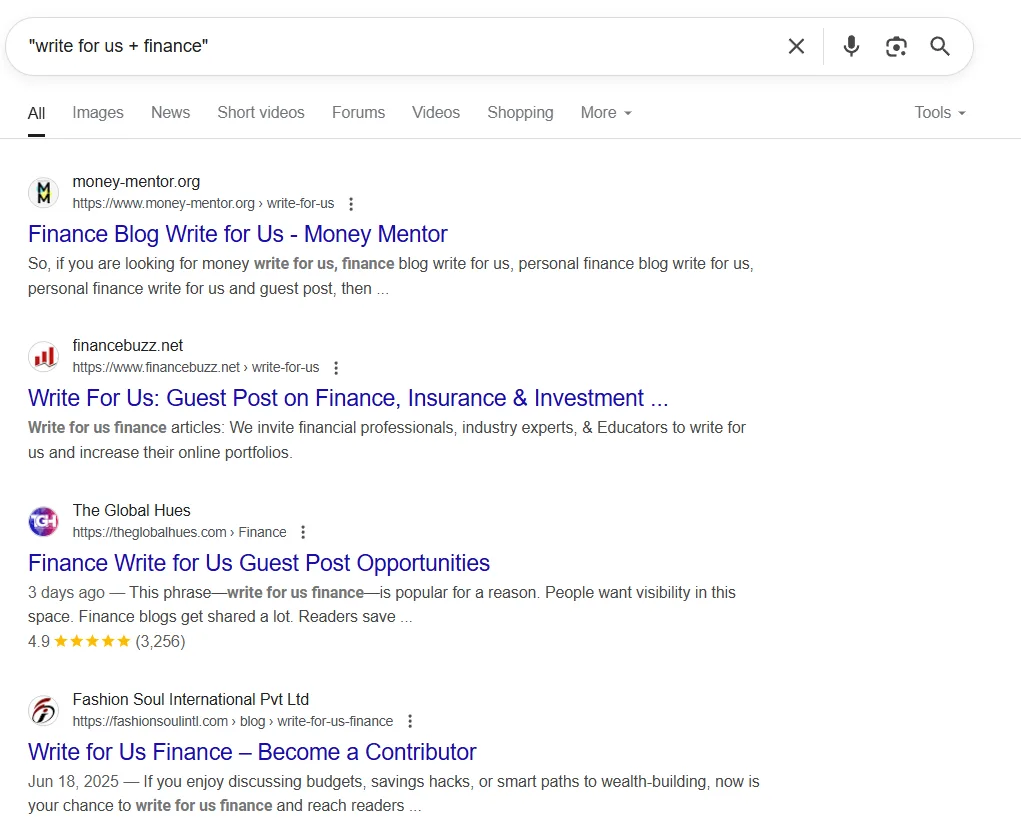
Task: Start voice search with microphone icon
Action: click(x=851, y=46)
